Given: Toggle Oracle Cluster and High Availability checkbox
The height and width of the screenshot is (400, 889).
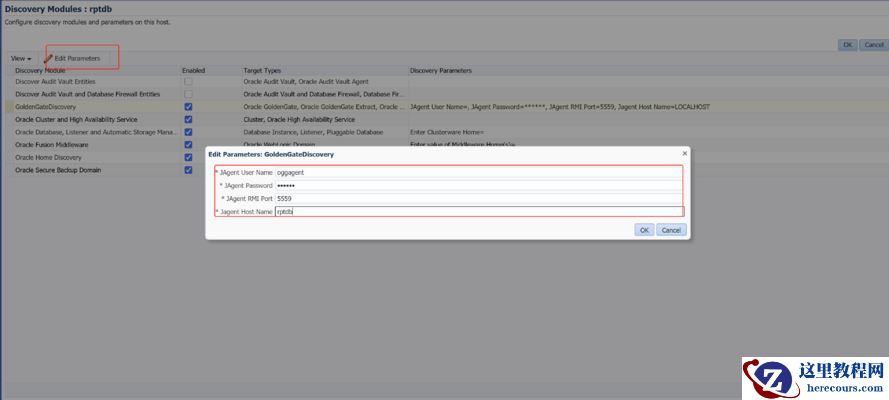Looking at the screenshot, I should coord(188,120).
